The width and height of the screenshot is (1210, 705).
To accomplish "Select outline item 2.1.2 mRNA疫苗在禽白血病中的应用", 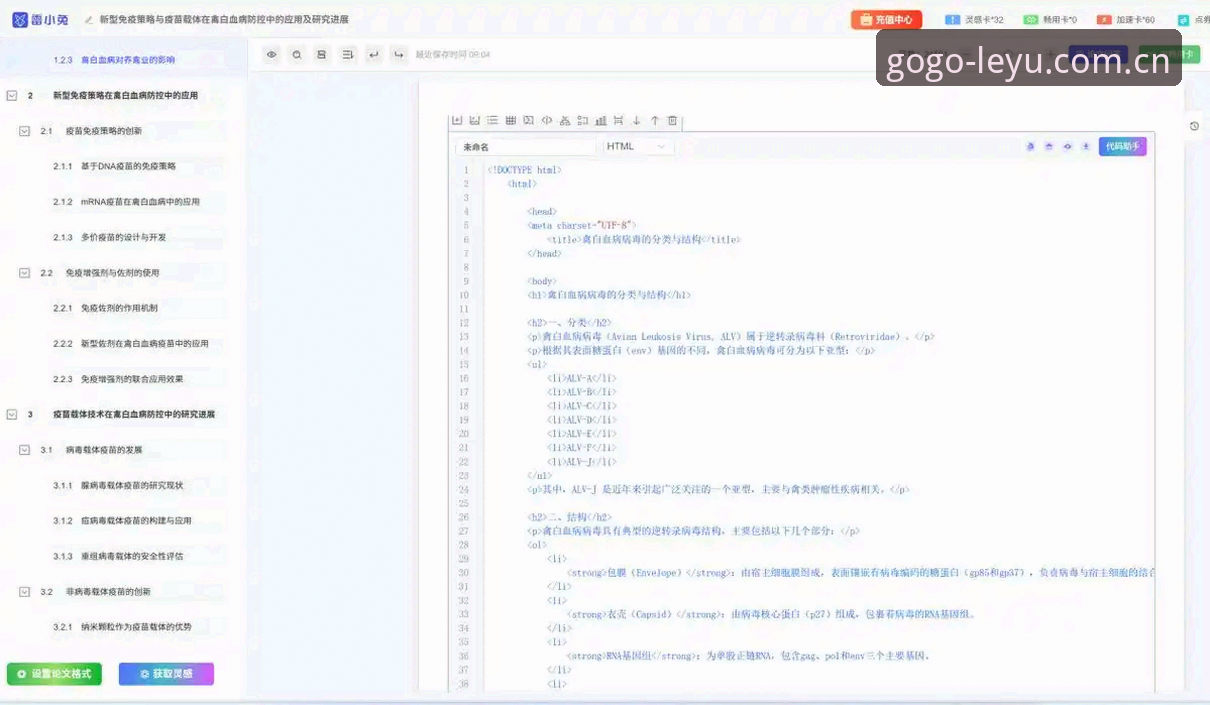I will pos(126,202).
